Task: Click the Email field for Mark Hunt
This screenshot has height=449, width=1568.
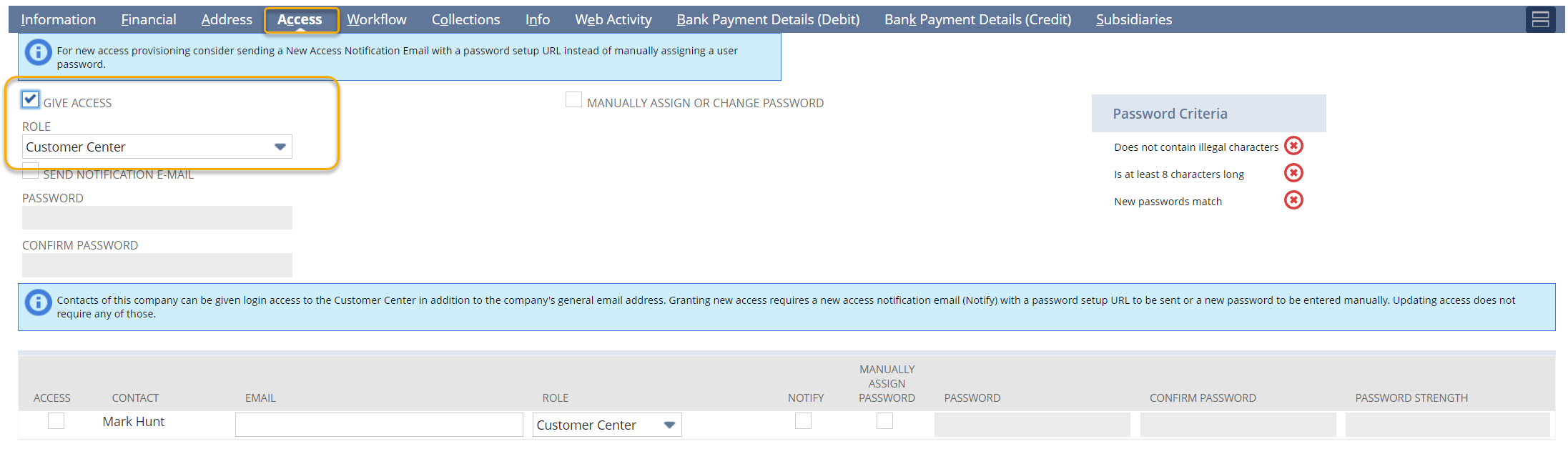Action: pyautogui.click(x=378, y=425)
